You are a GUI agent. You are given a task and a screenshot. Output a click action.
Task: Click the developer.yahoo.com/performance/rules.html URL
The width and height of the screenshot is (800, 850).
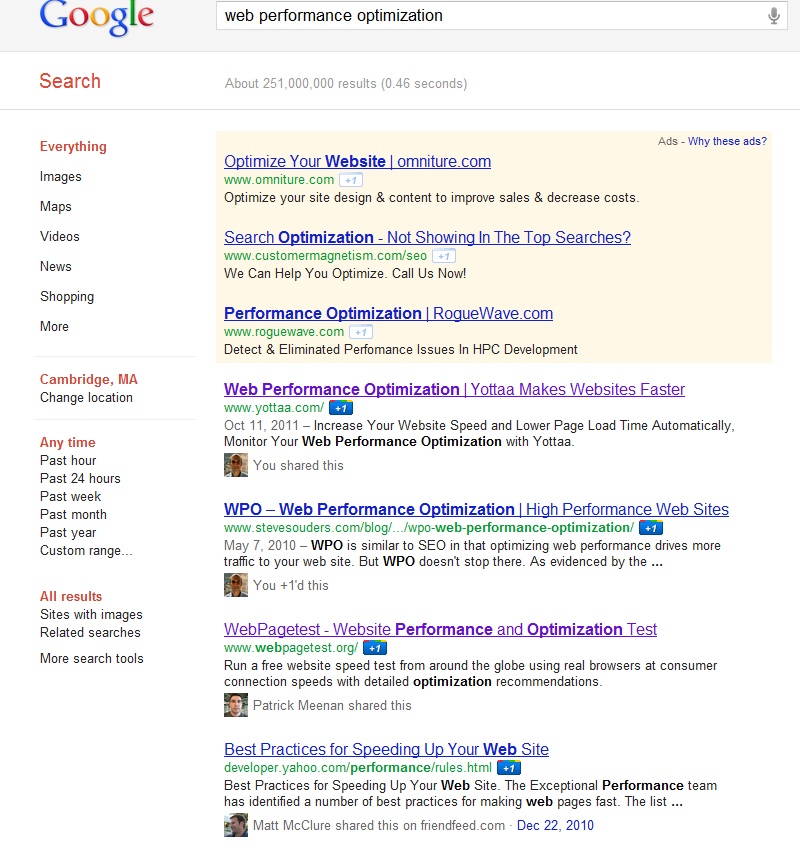point(358,768)
